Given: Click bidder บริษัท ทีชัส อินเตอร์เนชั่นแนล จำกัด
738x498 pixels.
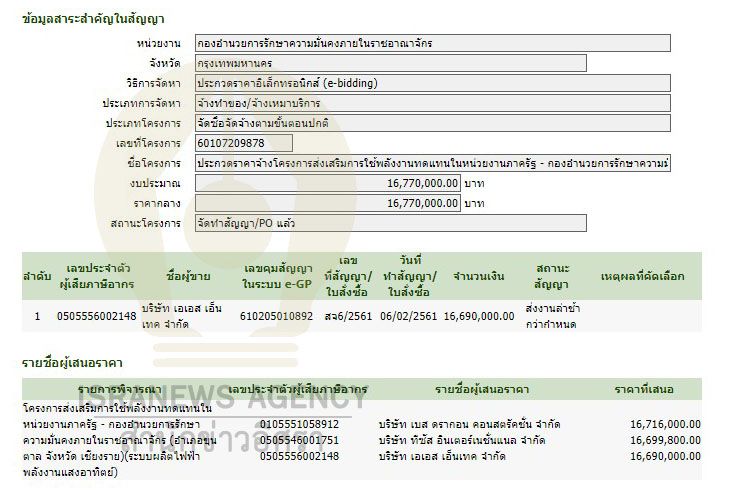Looking at the screenshot, I should [461, 440].
